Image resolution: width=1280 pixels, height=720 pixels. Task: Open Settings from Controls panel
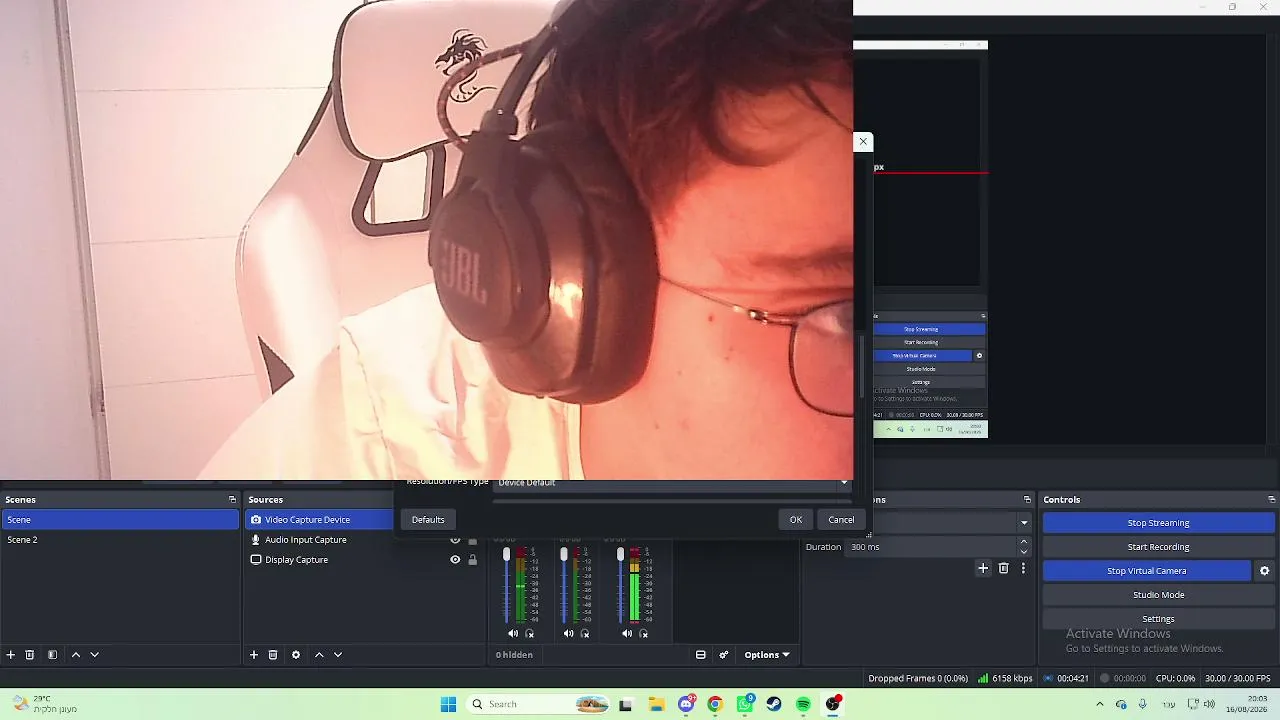(x=1158, y=619)
